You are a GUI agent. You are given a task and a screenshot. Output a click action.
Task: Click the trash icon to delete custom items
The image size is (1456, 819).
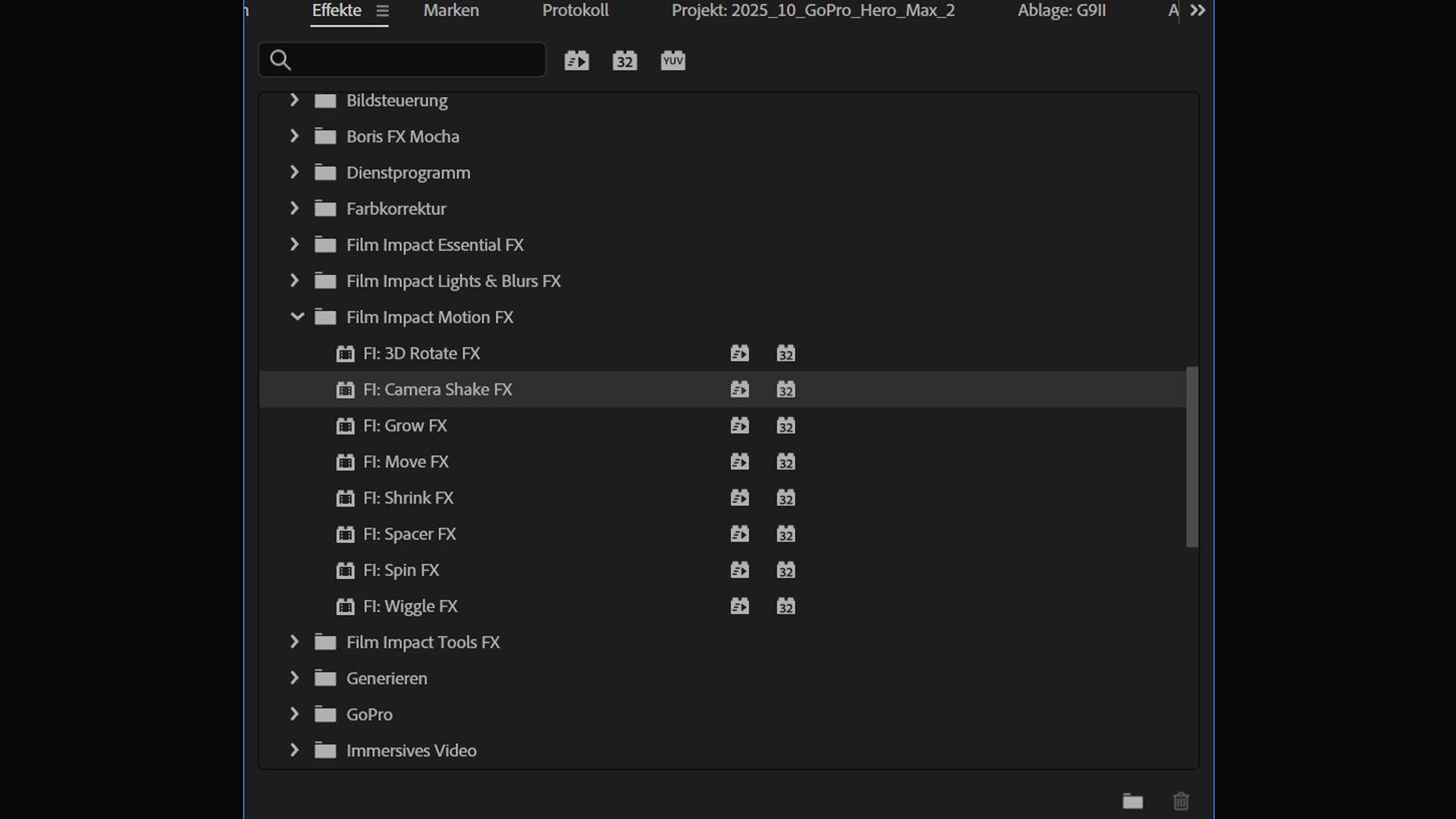click(1181, 801)
